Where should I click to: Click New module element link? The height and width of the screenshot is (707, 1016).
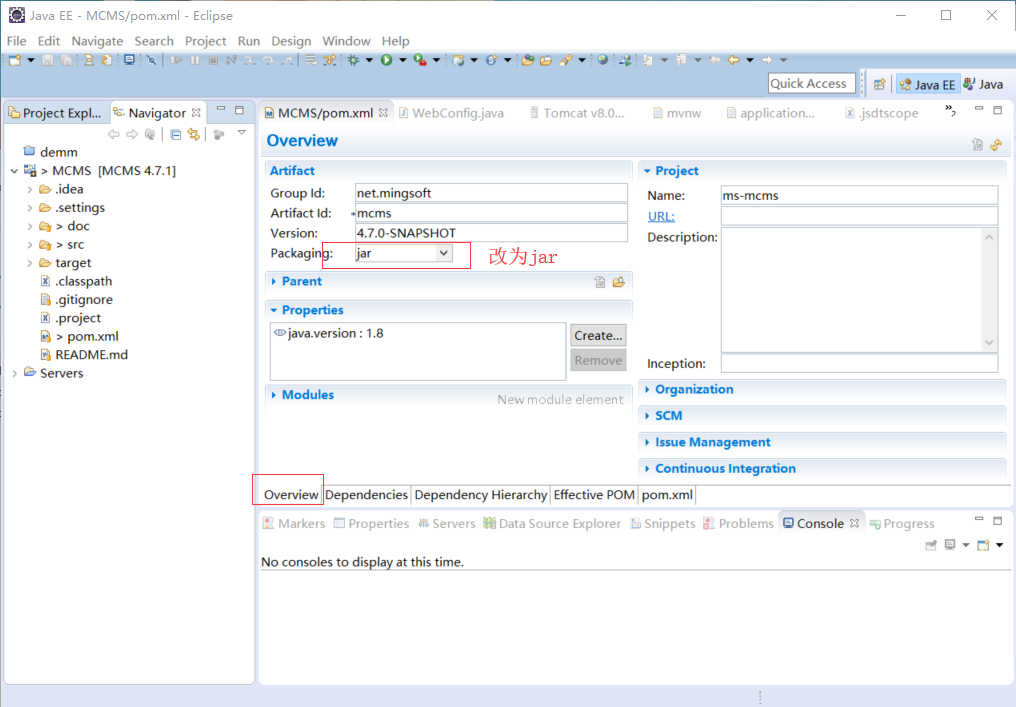560,400
